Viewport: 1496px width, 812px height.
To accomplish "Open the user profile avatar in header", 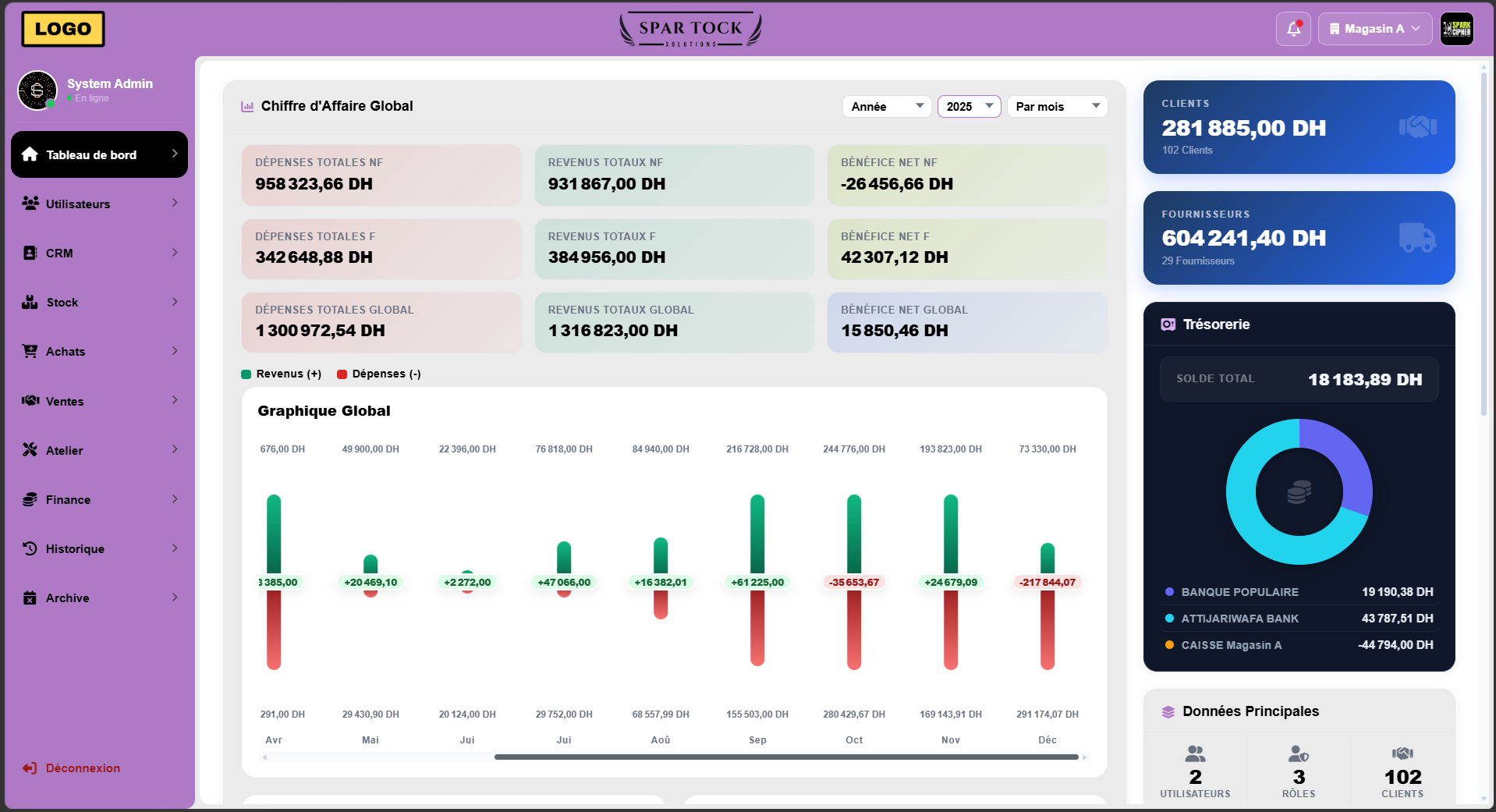I will click(x=1456, y=29).
